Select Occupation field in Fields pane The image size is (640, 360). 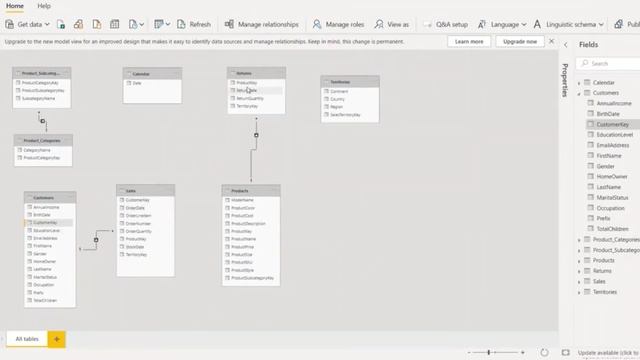coord(611,208)
